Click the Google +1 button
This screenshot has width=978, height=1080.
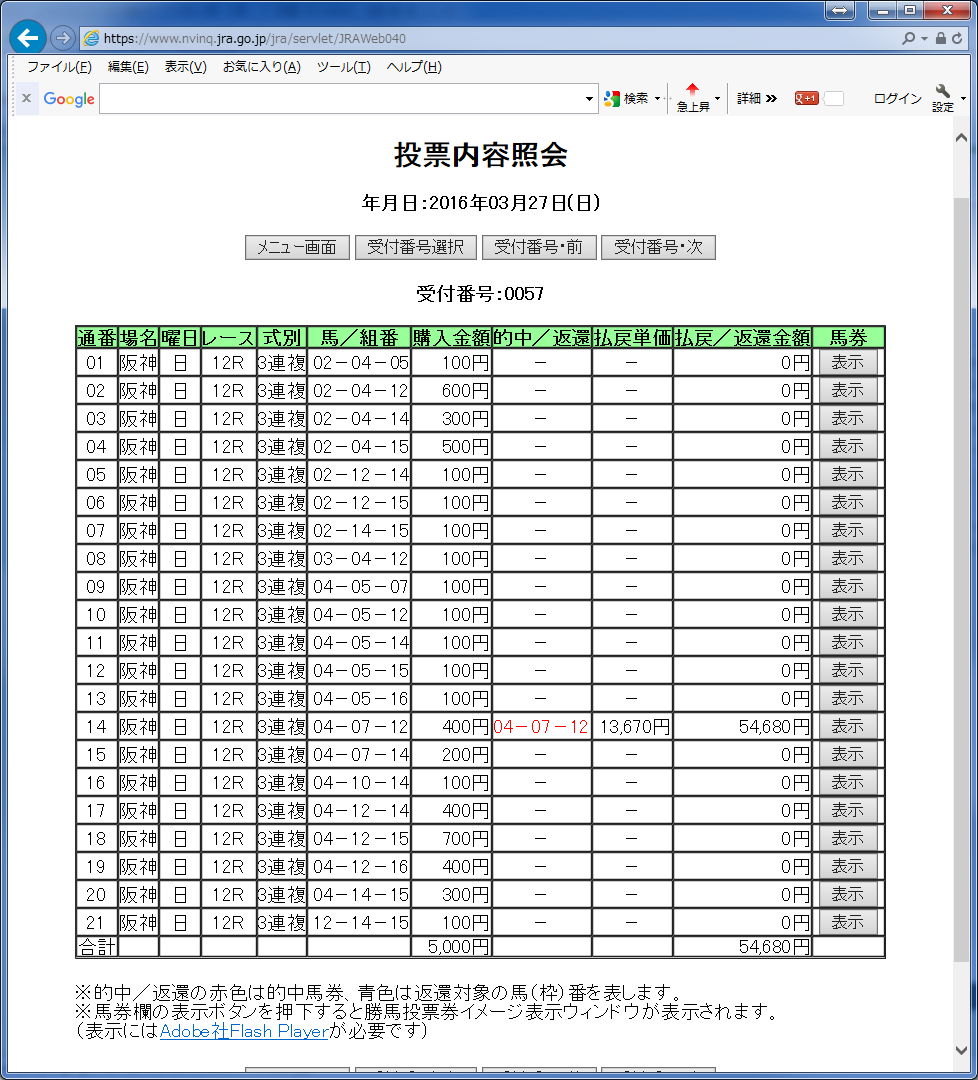pos(806,98)
